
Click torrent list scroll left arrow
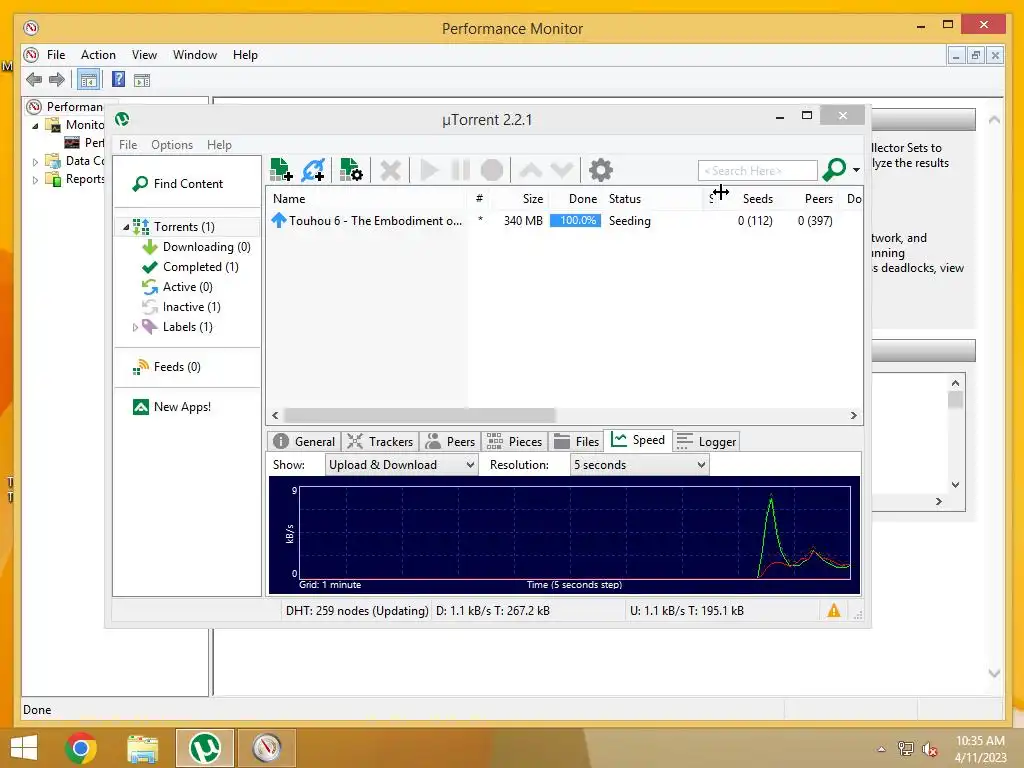tap(275, 415)
